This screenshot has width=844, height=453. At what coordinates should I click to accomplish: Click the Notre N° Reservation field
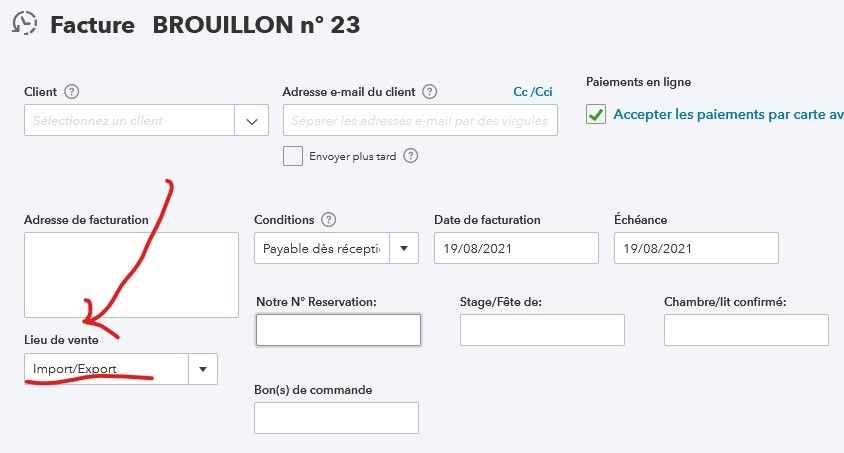coord(338,330)
